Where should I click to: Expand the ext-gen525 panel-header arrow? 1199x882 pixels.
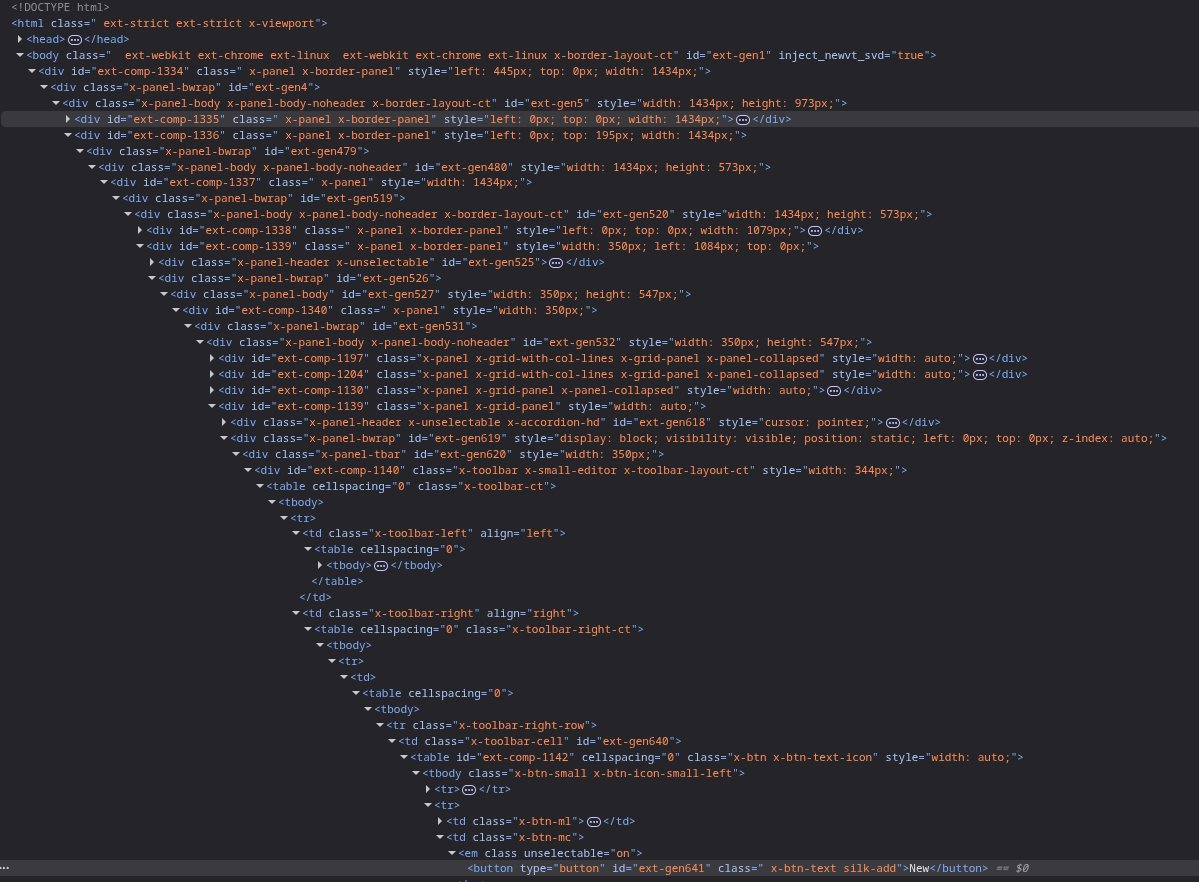point(152,262)
